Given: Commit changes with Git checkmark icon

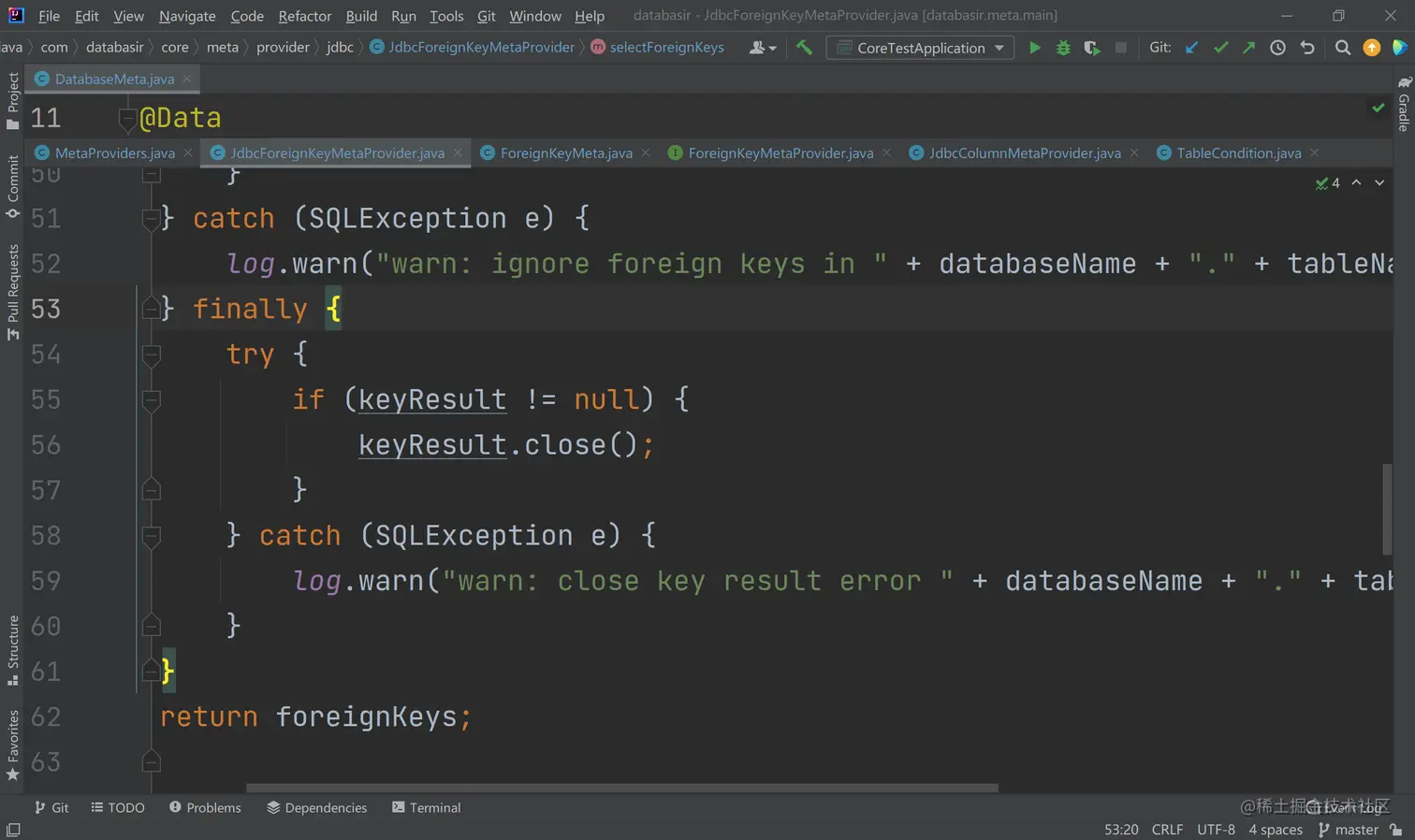Looking at the screenshot, I should point(1220,48).
